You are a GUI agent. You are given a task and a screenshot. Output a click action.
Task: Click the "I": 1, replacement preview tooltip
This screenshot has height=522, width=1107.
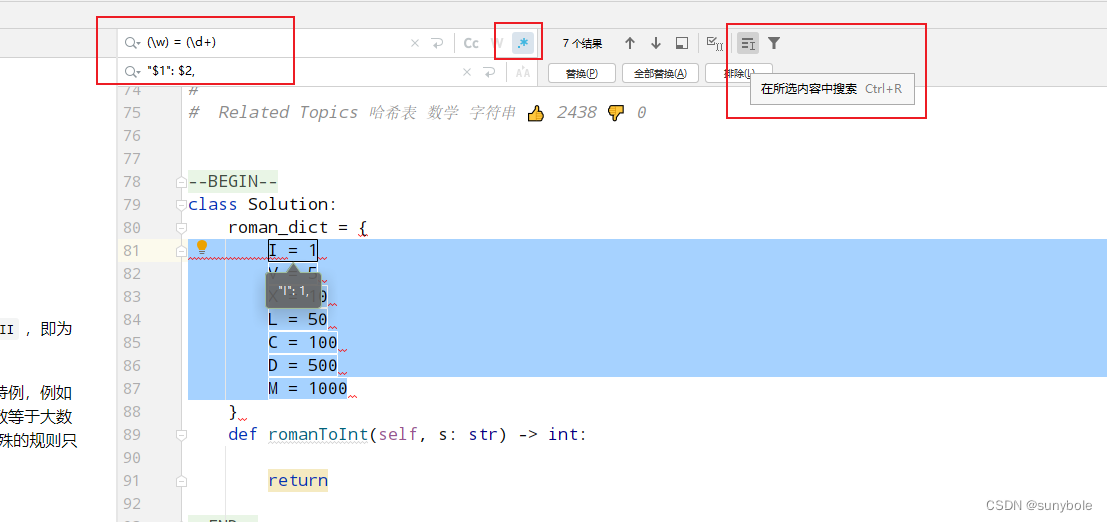293,290
